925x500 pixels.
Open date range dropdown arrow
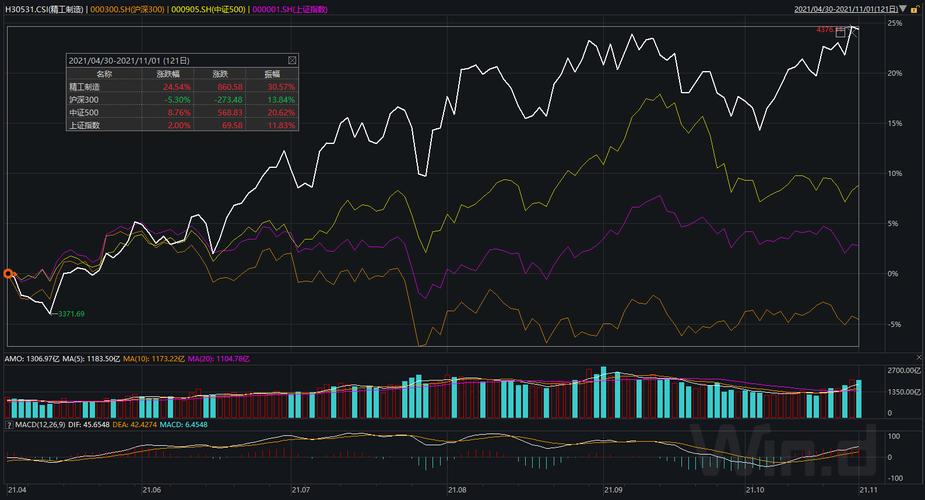pyautogui.click(x=903, y=9)
